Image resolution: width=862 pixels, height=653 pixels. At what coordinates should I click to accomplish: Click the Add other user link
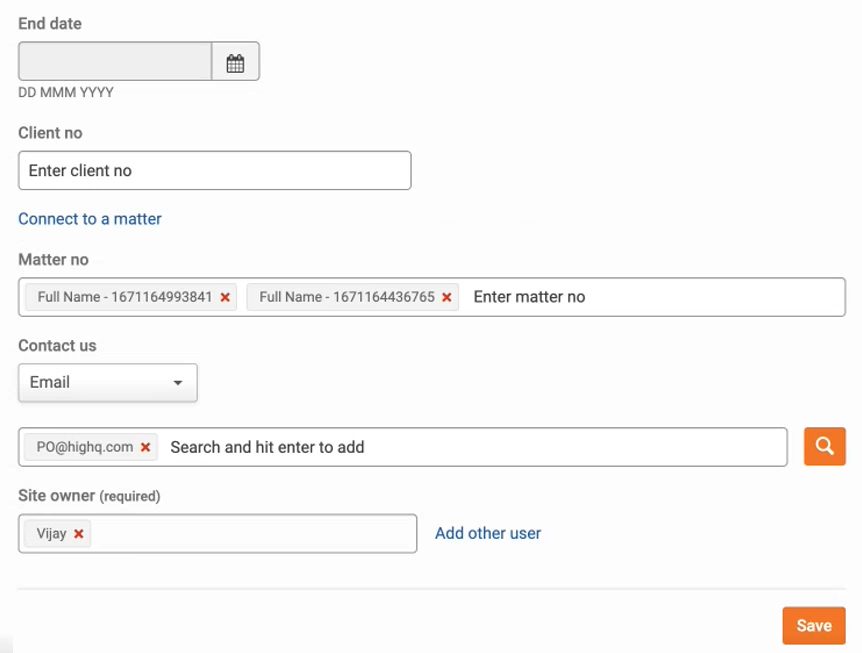point(488,533)
